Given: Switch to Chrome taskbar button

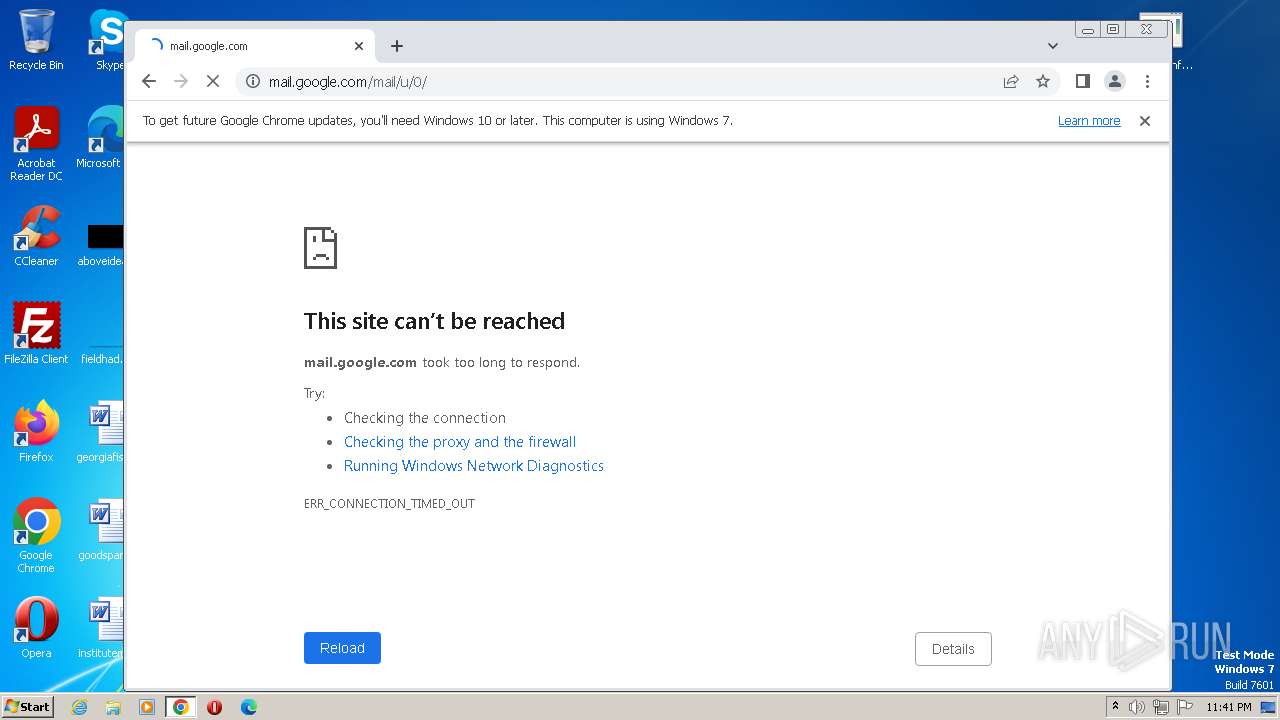Looking at the screenshot, I should [181, 707].
